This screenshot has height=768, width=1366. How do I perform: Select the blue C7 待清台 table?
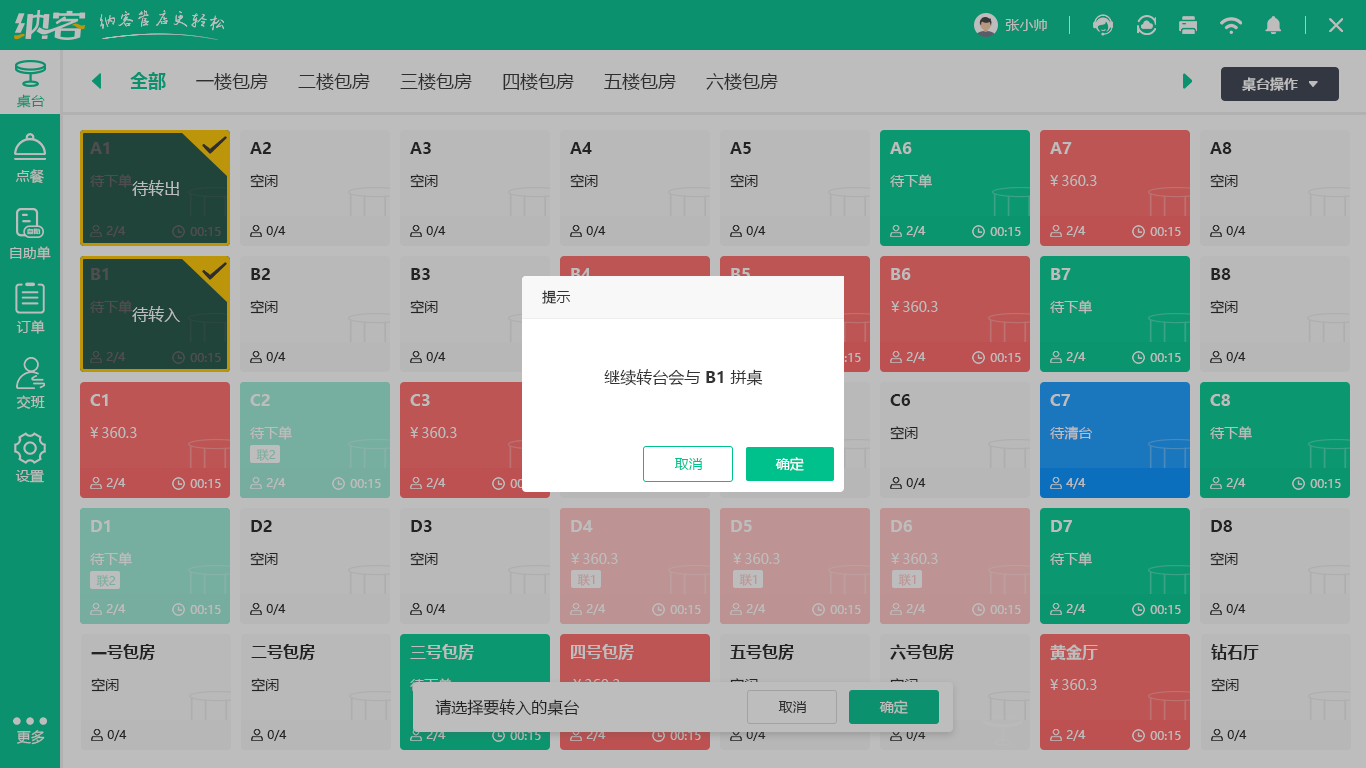[x=1114, y=439]
